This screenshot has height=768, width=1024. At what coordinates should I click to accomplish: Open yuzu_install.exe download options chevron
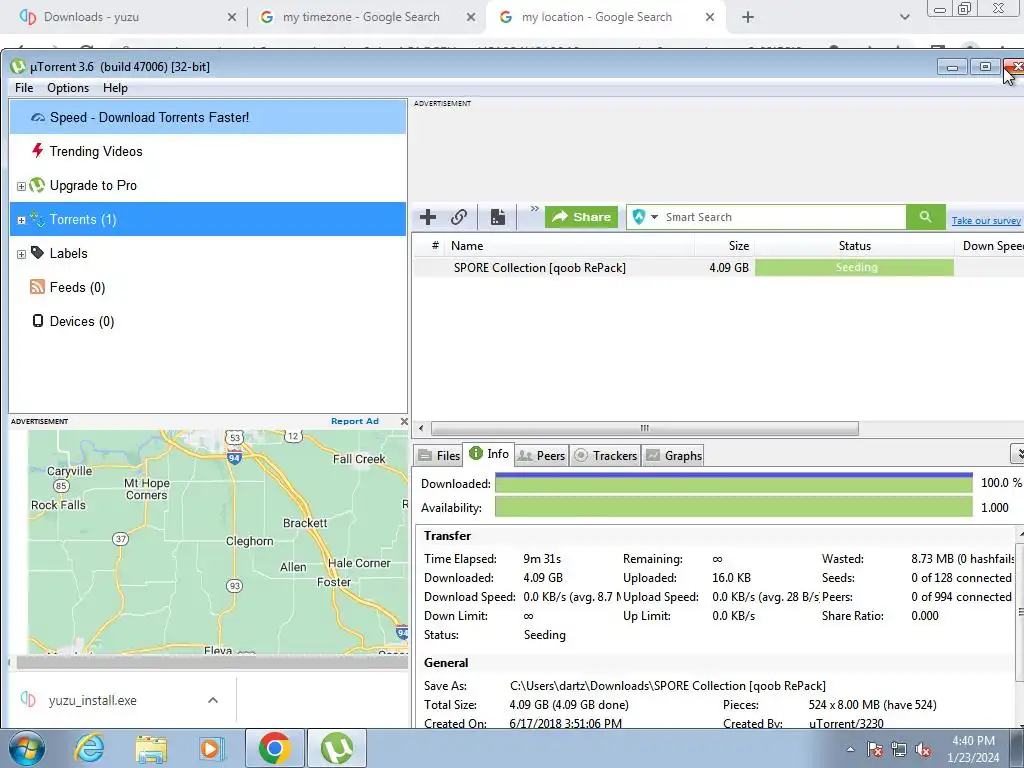point(213,700)
